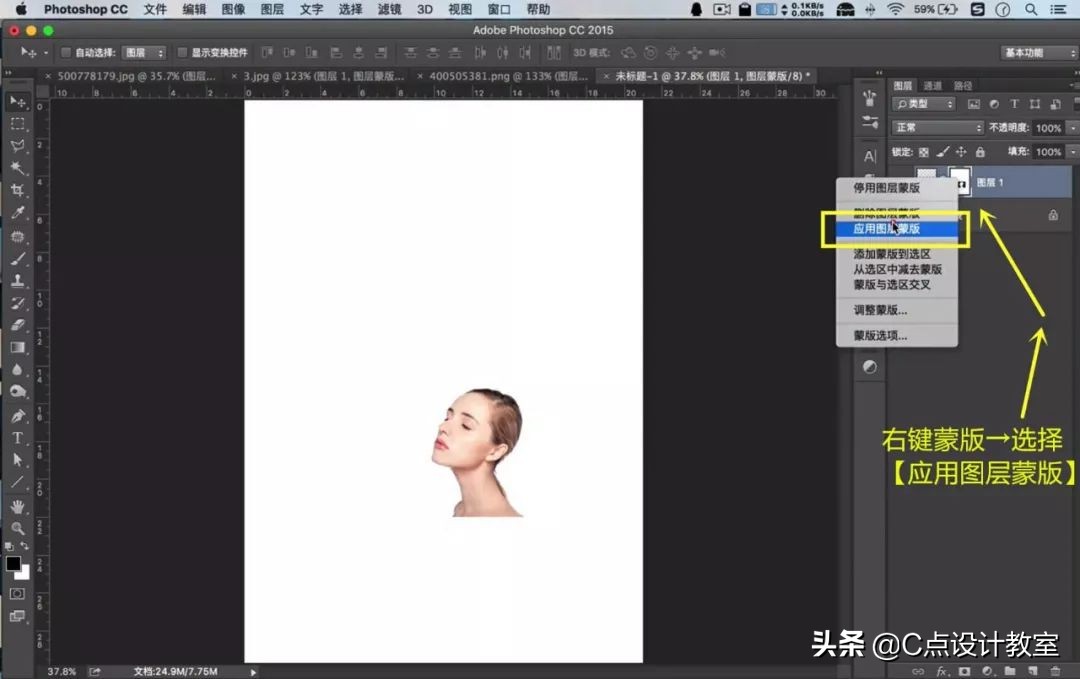1080x679 pixels.
Task: Select the Move tool in the toolbar
Action: point(17,100)
